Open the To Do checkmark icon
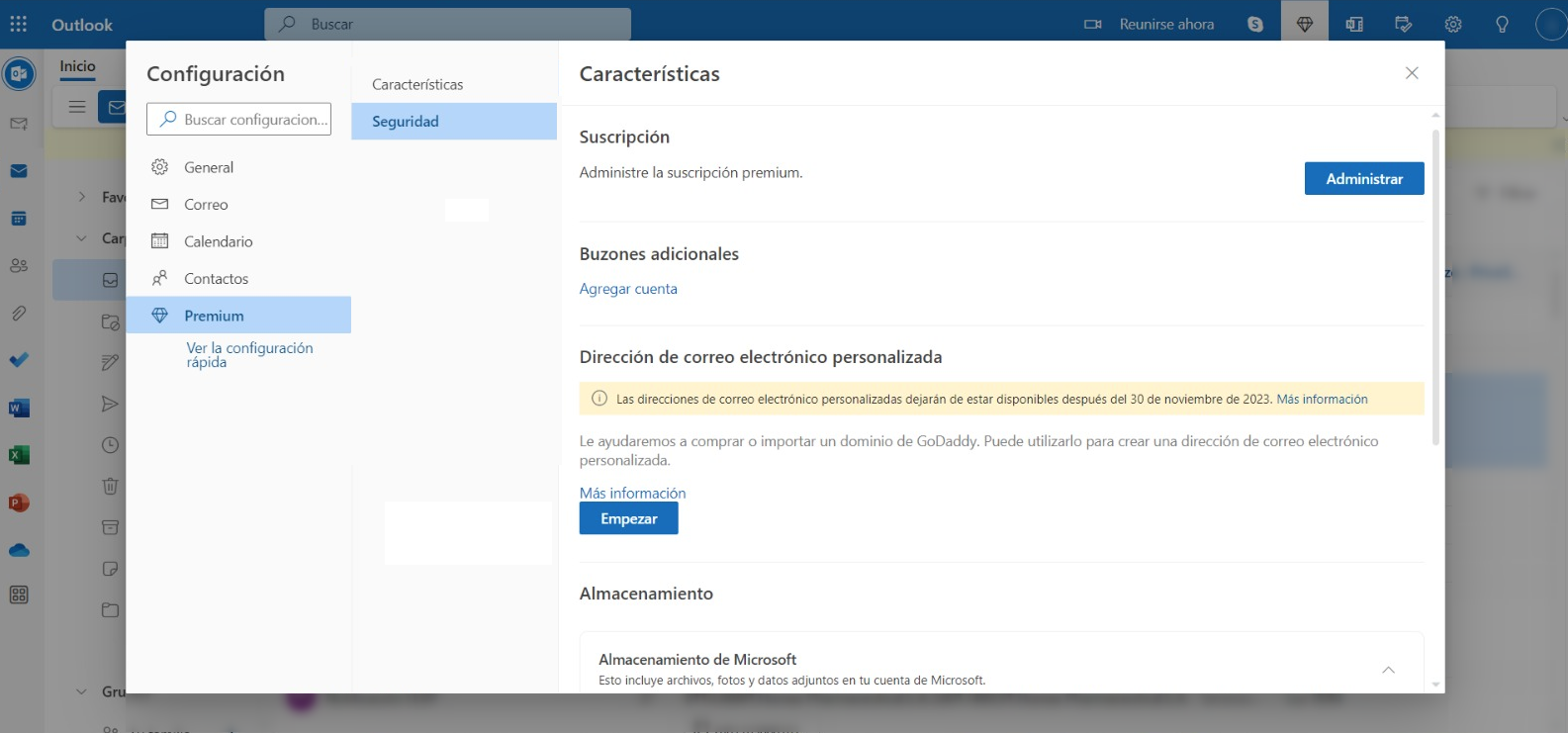1568x733 pixels. pyautogui.click(x=19, y=360)
